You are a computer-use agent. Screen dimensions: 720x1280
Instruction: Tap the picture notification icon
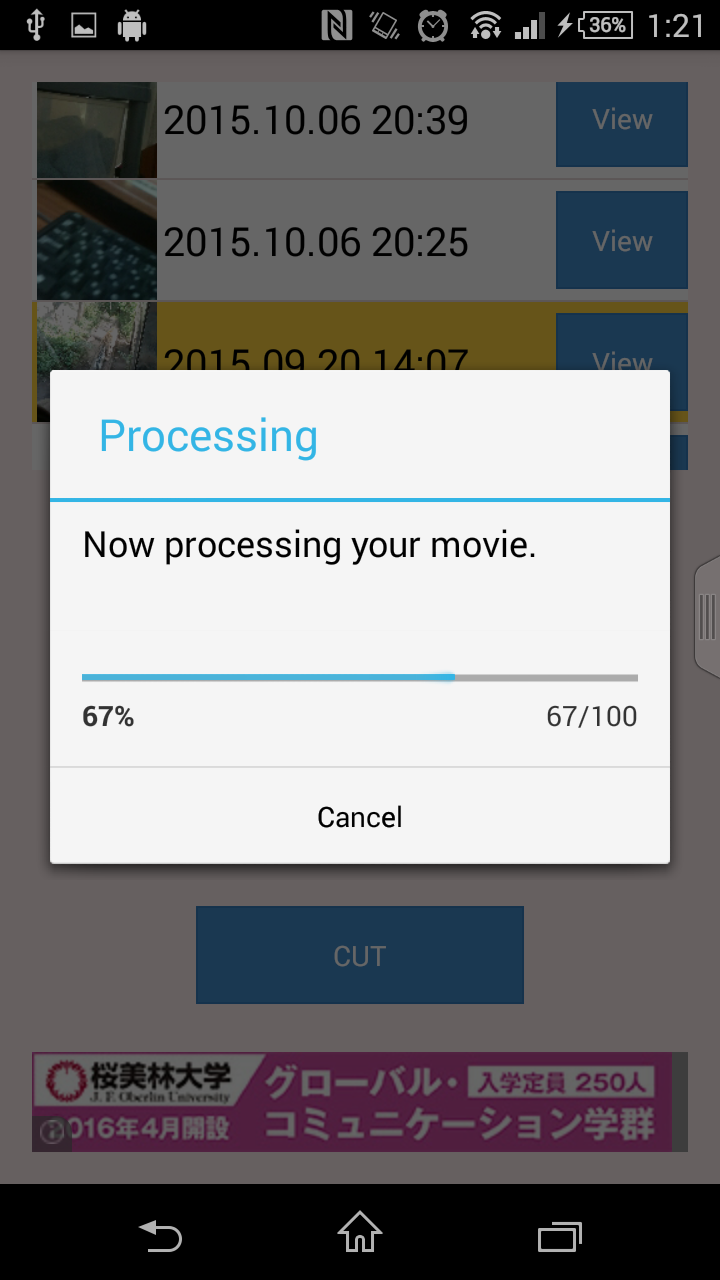pyautogui.click(x=84, y=25)
